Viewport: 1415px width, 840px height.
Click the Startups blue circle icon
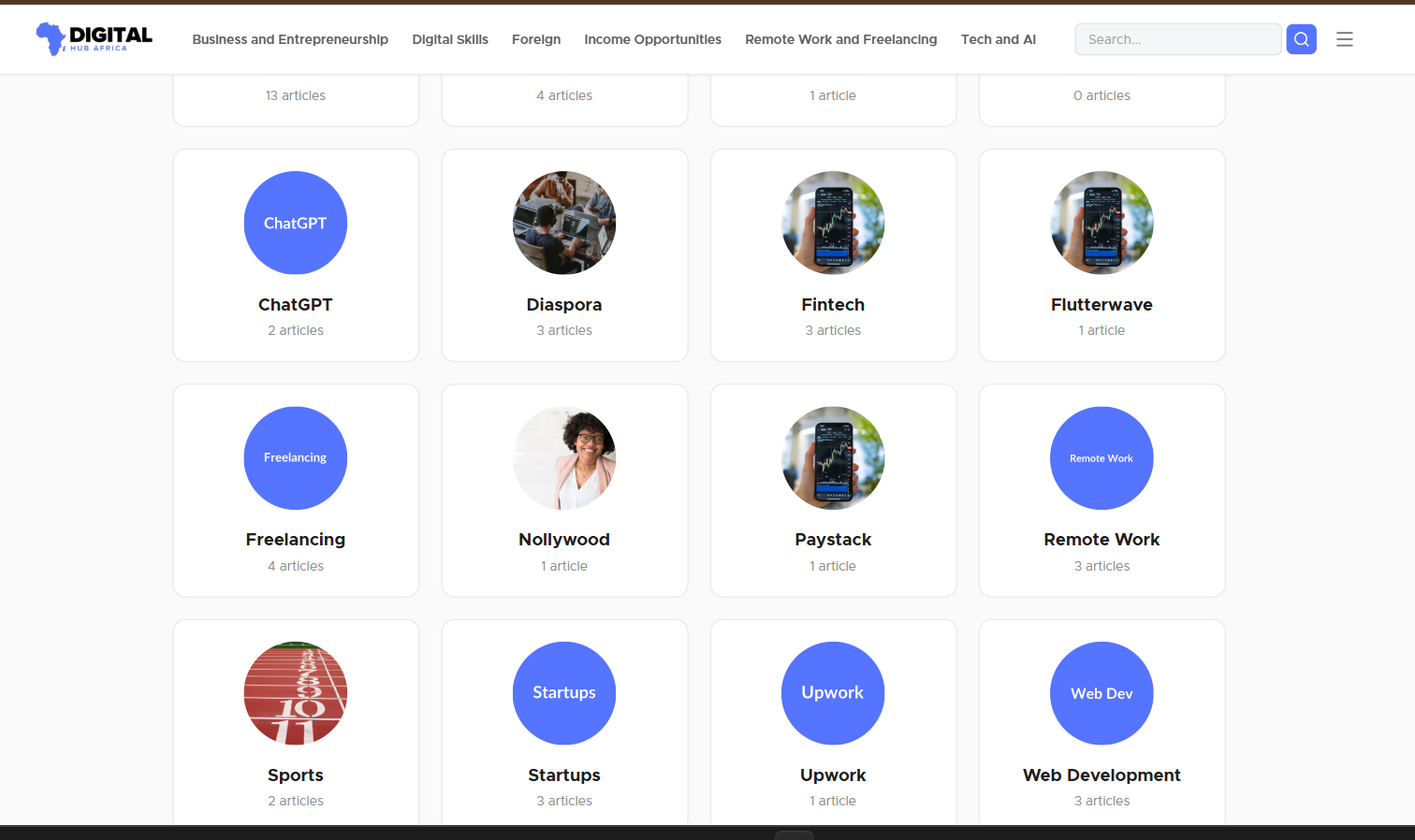pos(564,693)
